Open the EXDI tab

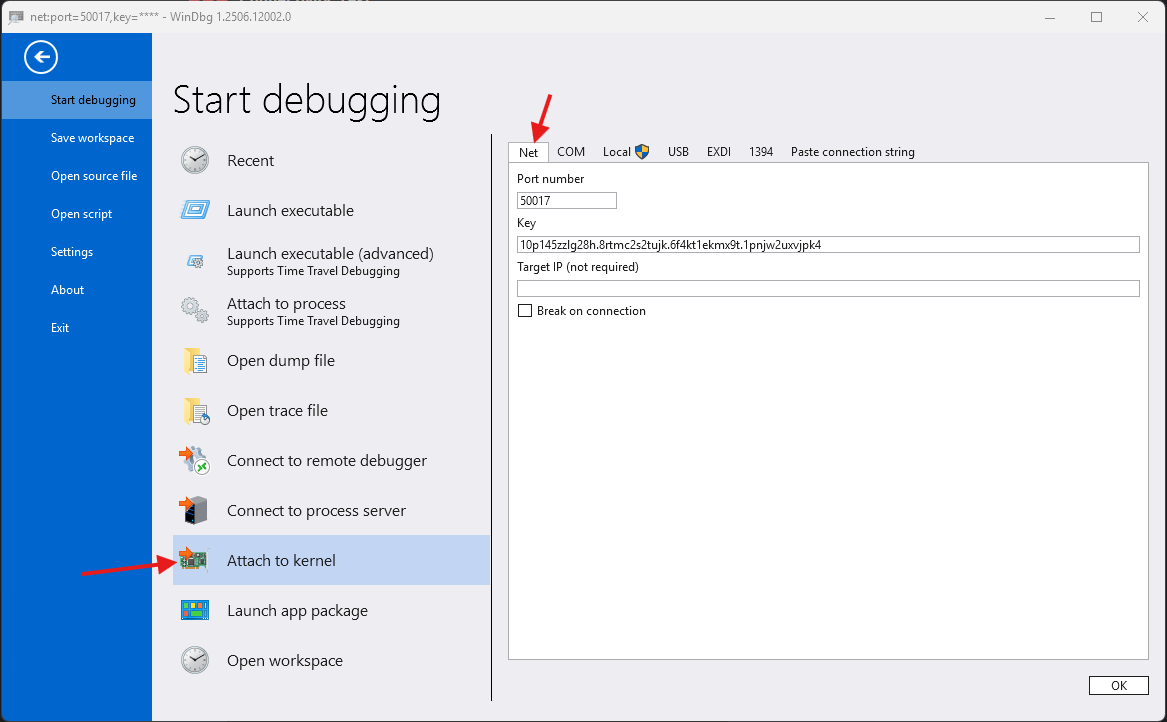(x=719, y=152)
